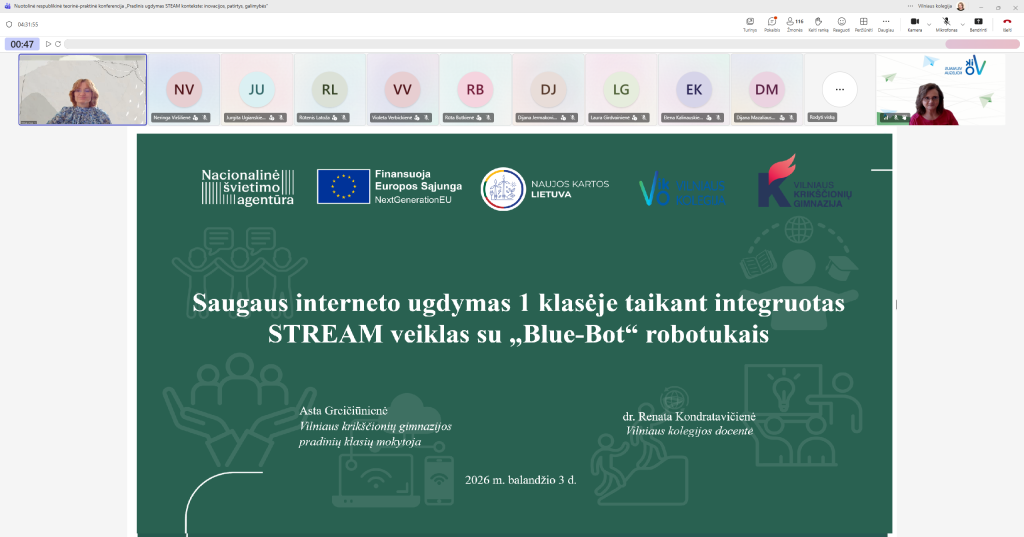Screen dimensions: 1024x537
Task: Click the timer progress bar
Action: [500, 44]
